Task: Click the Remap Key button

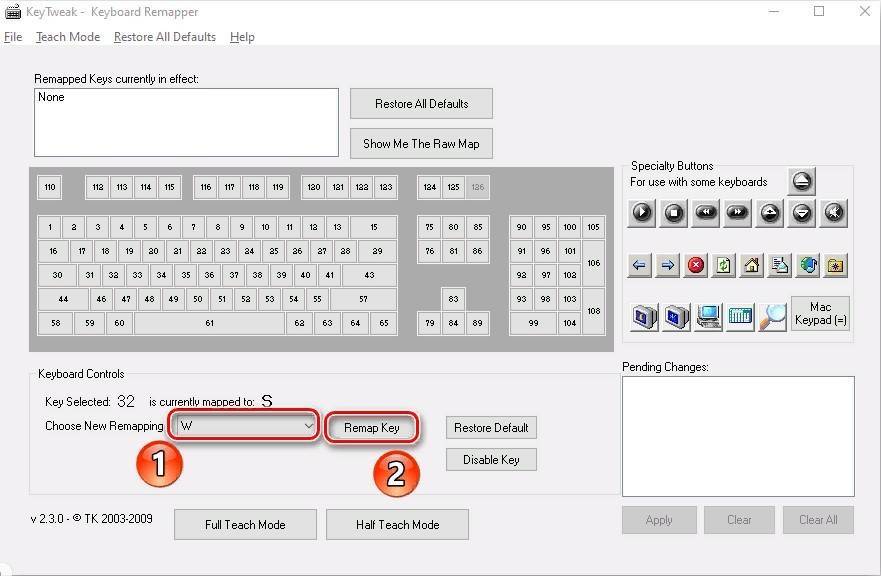Action: pyautogui.click(x=371, y=427)
